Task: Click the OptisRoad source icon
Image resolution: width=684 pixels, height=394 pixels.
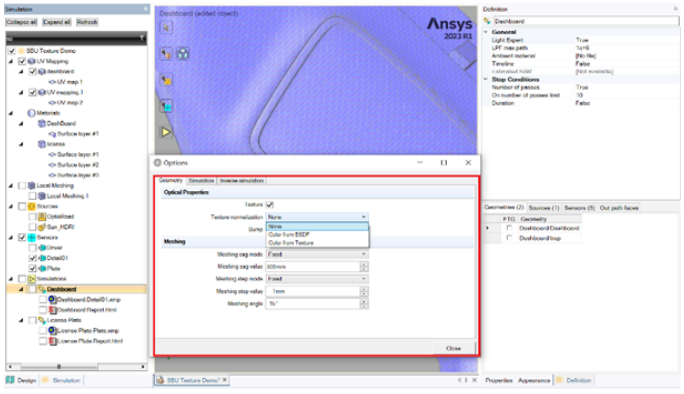Action: (42, 216)
